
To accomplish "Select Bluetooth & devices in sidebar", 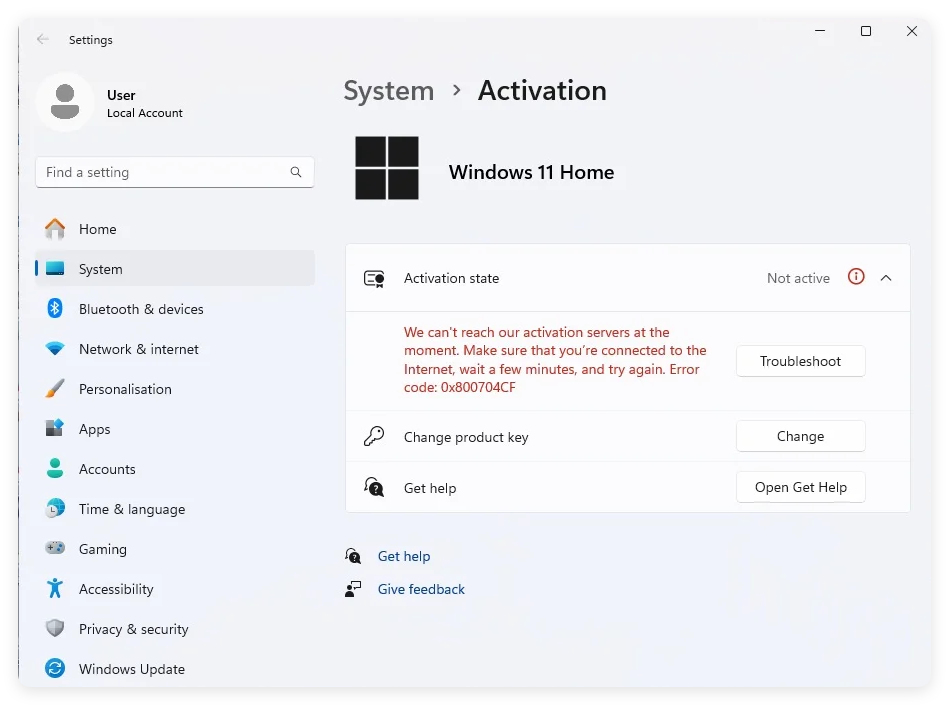I will [175, 309].
